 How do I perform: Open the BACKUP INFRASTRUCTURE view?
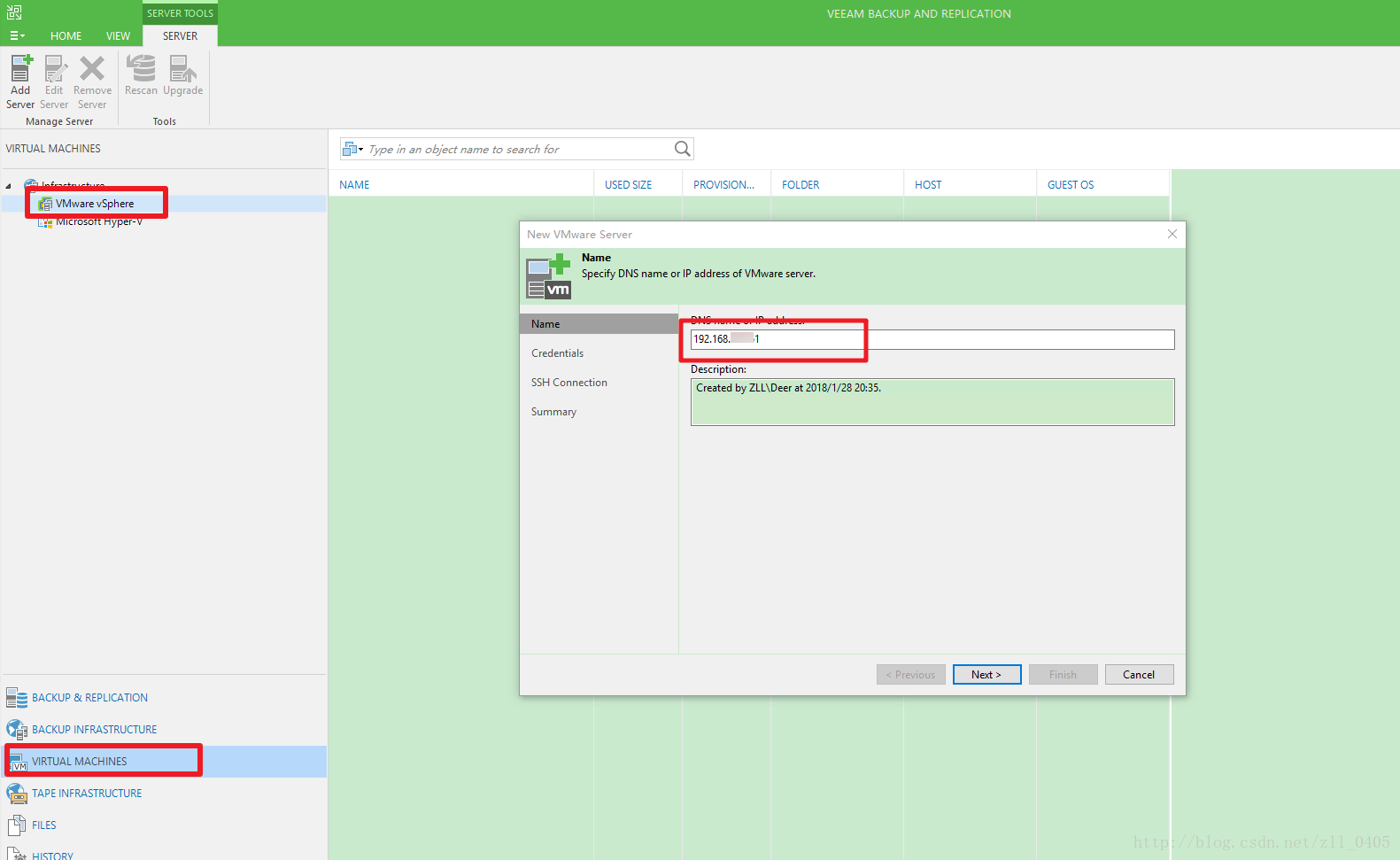point(164,730)
